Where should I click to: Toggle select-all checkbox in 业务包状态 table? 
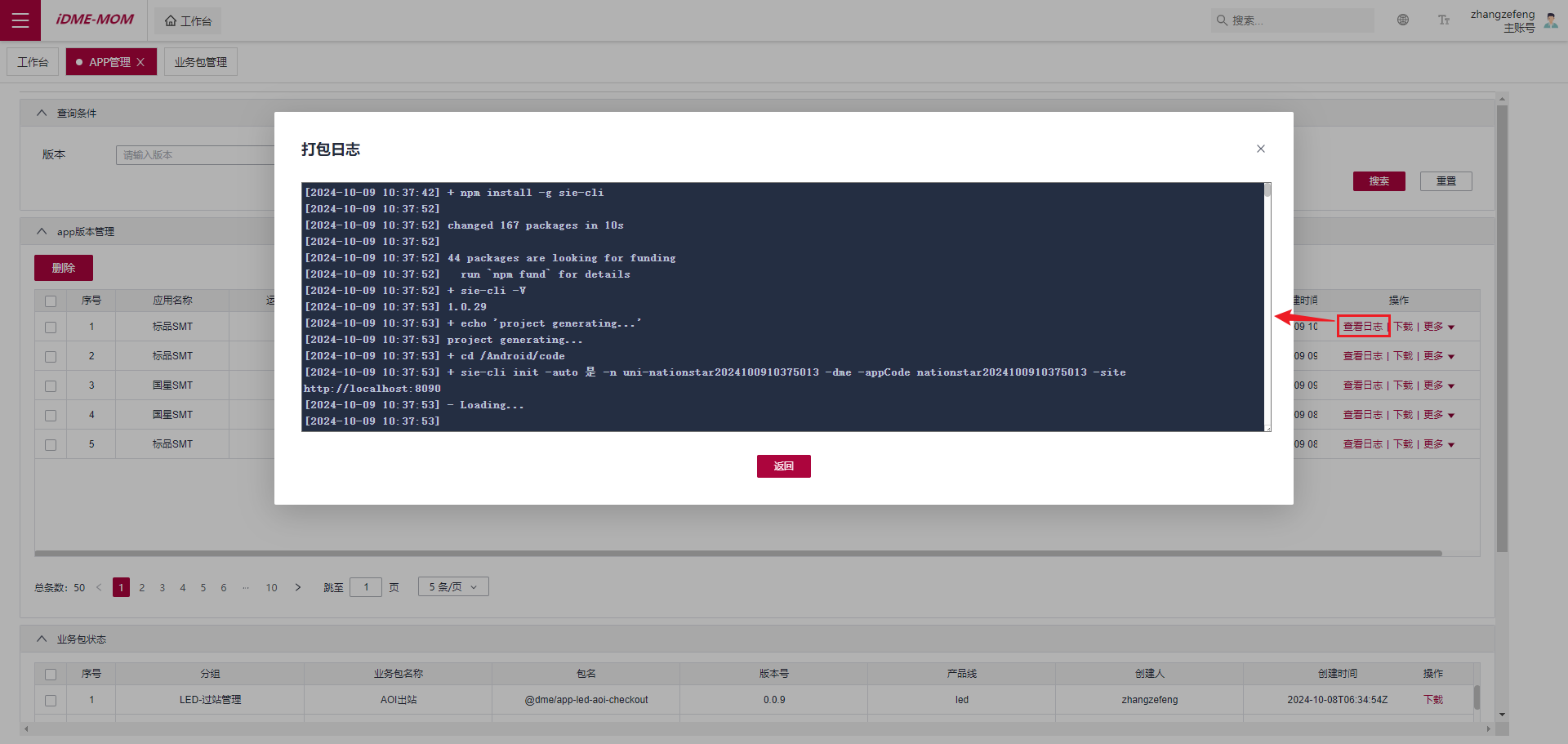(x=51, y=675)
